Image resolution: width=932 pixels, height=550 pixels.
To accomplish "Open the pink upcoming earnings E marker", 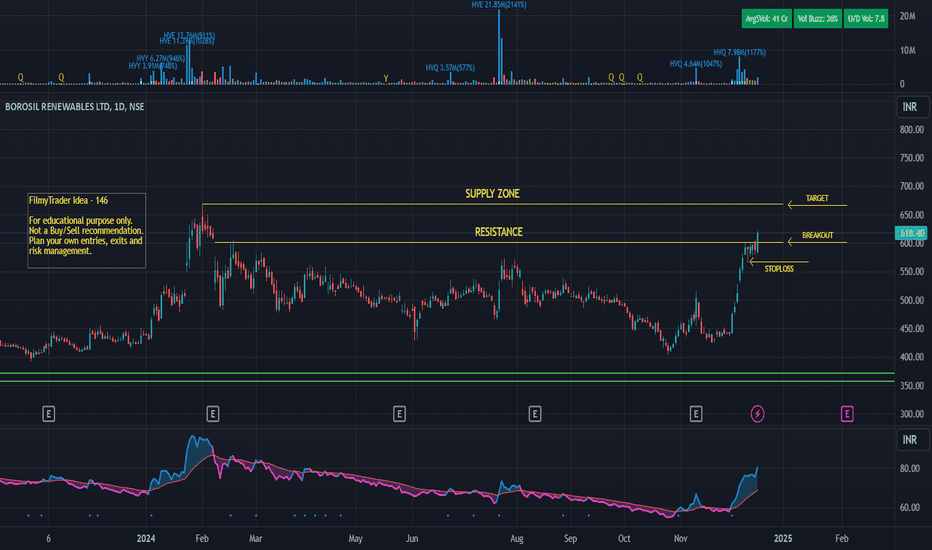I will pyautogui.click(x=847, y=414).
